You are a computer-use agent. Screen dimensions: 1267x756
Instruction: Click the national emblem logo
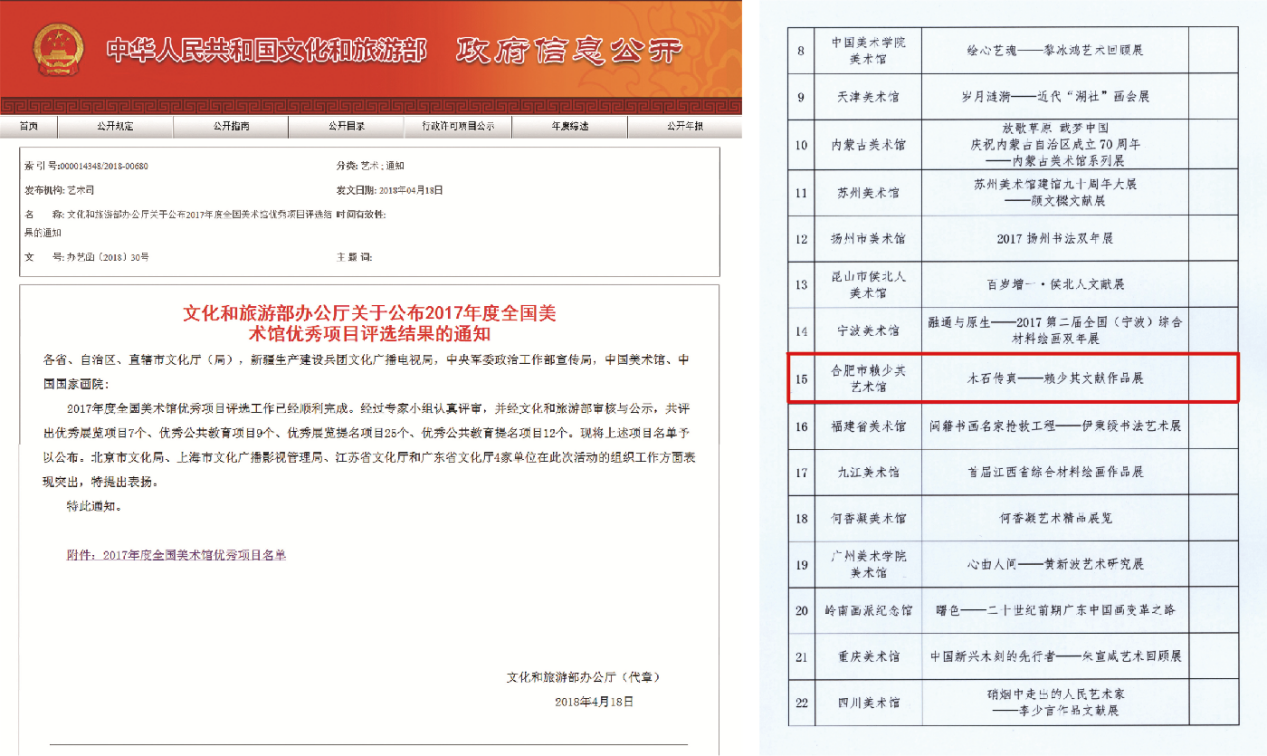point(58,48)
